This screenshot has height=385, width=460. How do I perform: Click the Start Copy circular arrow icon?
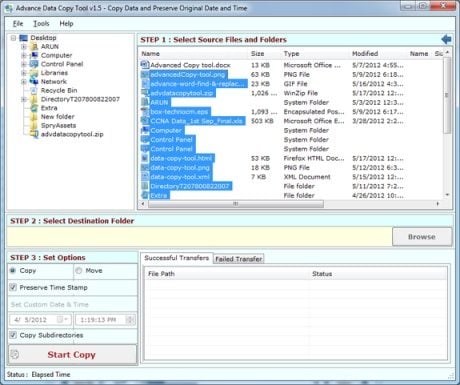[15, 354]
